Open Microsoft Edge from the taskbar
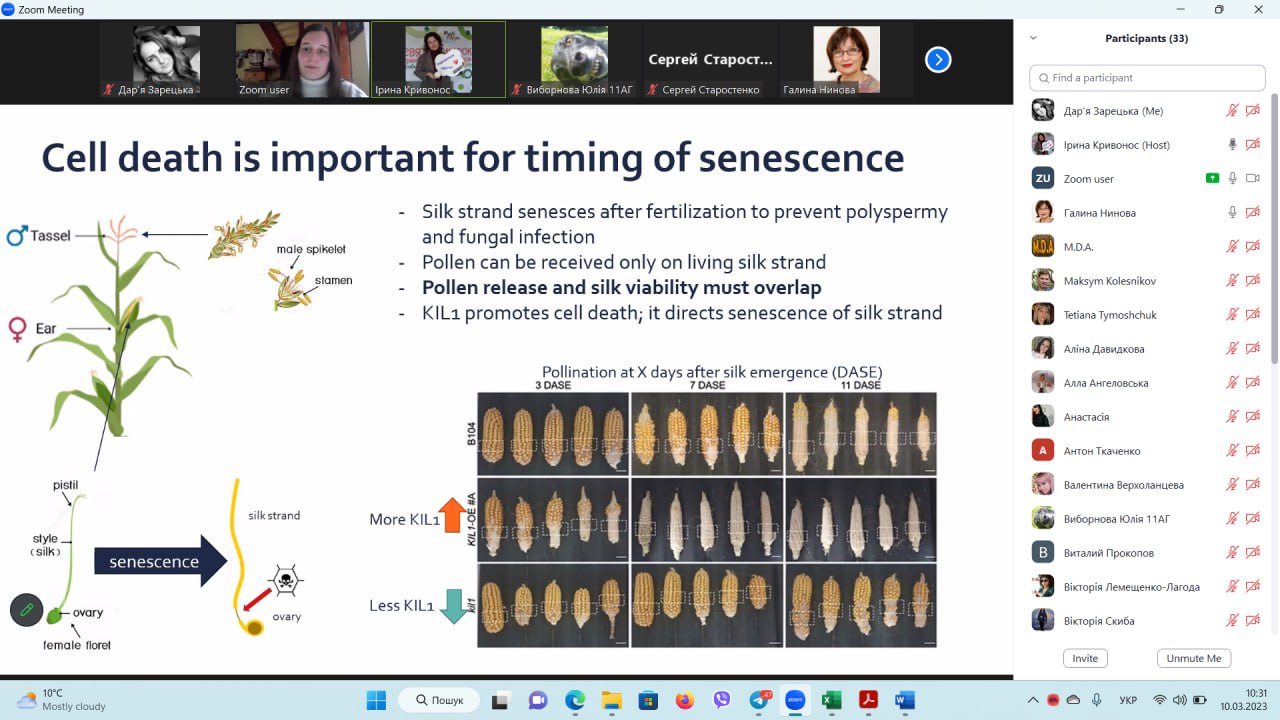The width and height of the screenshot is (1280, 720). point(575,700)
